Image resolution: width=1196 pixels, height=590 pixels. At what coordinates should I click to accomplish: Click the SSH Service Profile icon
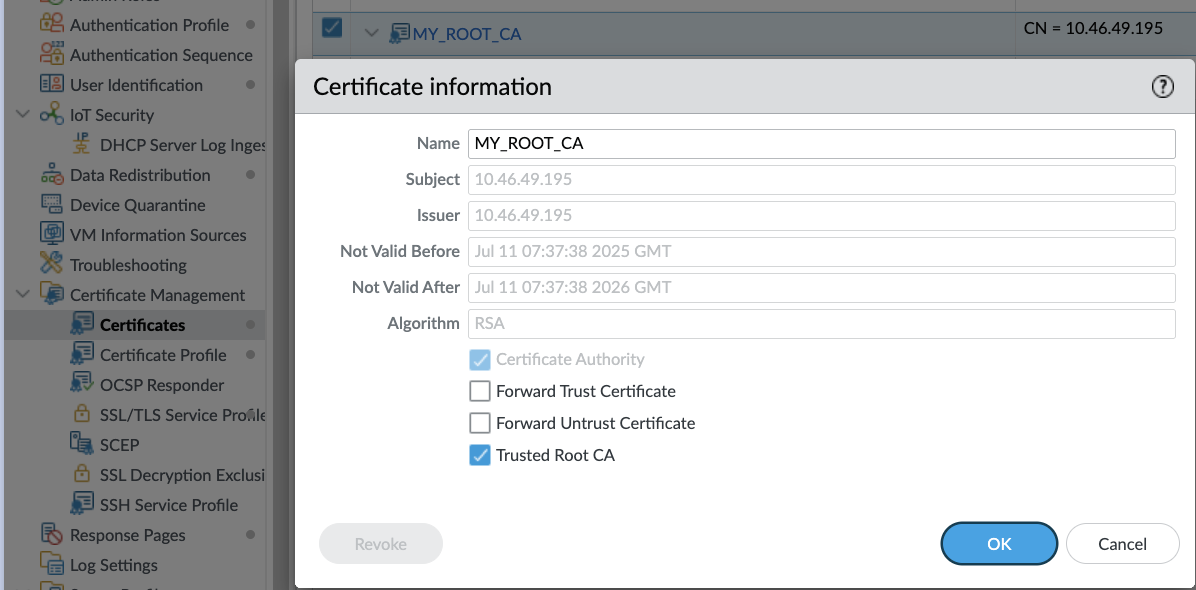[81, 504]
